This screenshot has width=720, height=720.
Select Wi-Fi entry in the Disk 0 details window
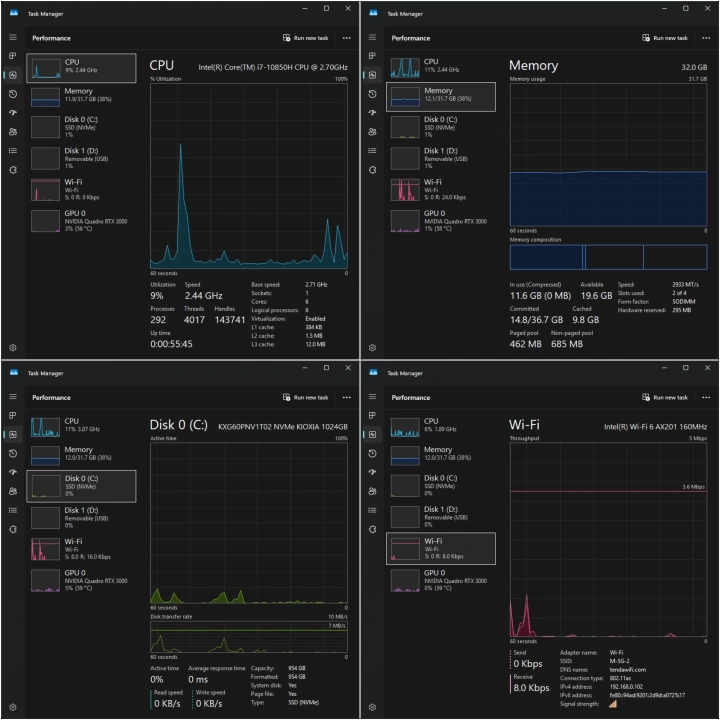pyautogui.click(x=82, y=549)
